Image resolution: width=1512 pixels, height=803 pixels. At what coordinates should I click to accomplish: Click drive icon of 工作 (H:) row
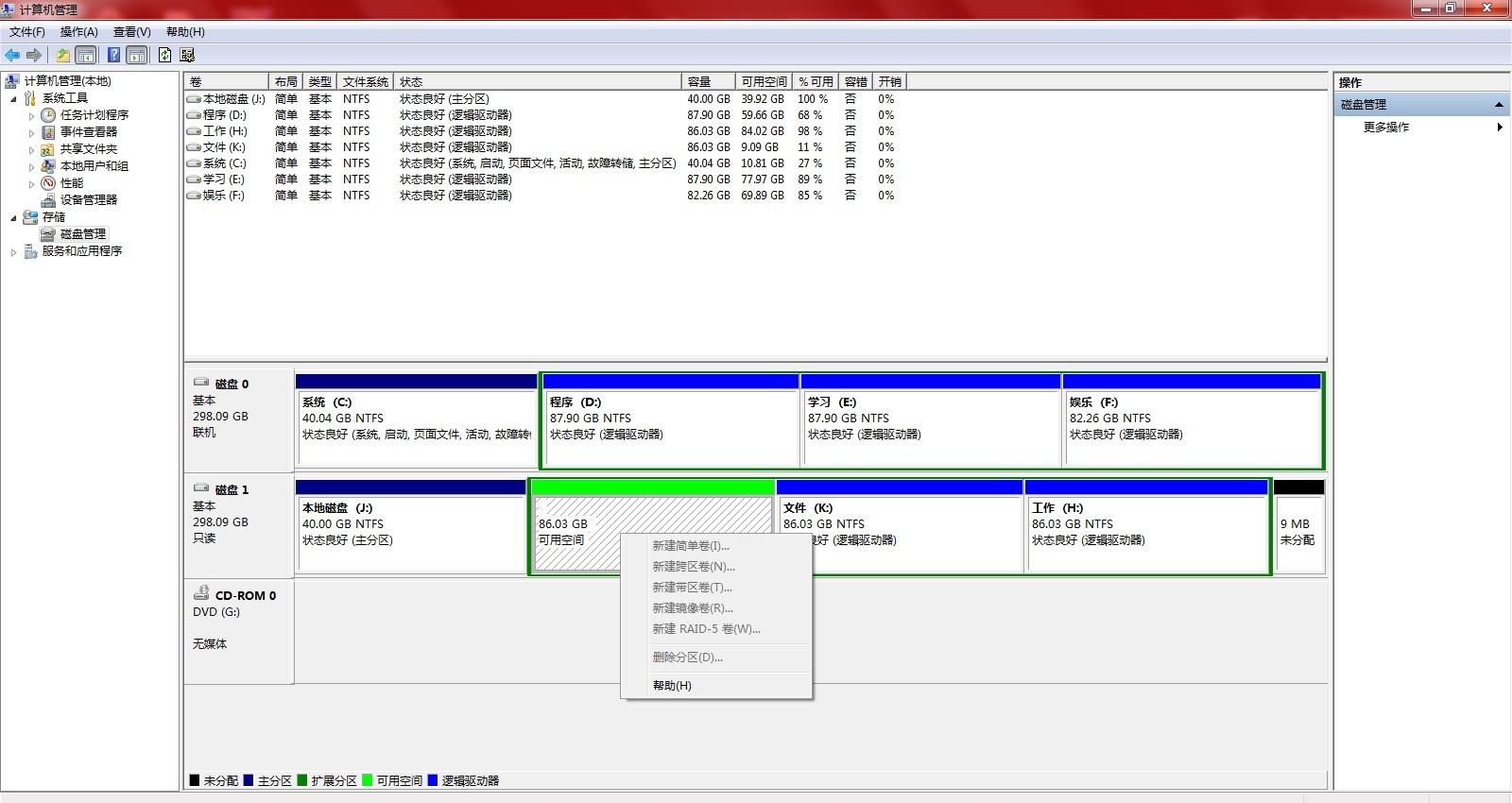click(194, 131)
